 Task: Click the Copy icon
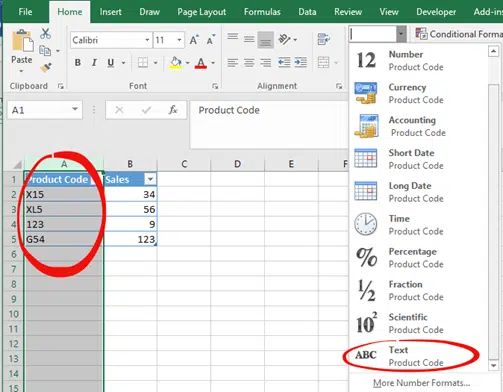45,51
